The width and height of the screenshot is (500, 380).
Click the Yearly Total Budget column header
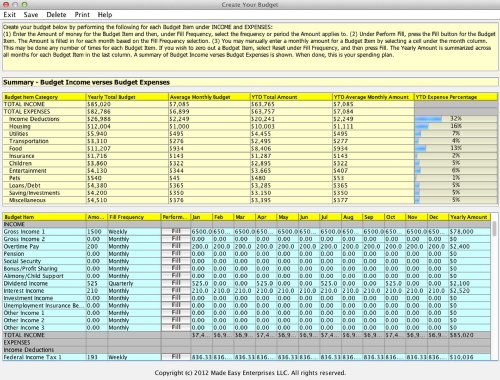coord(127,97)
